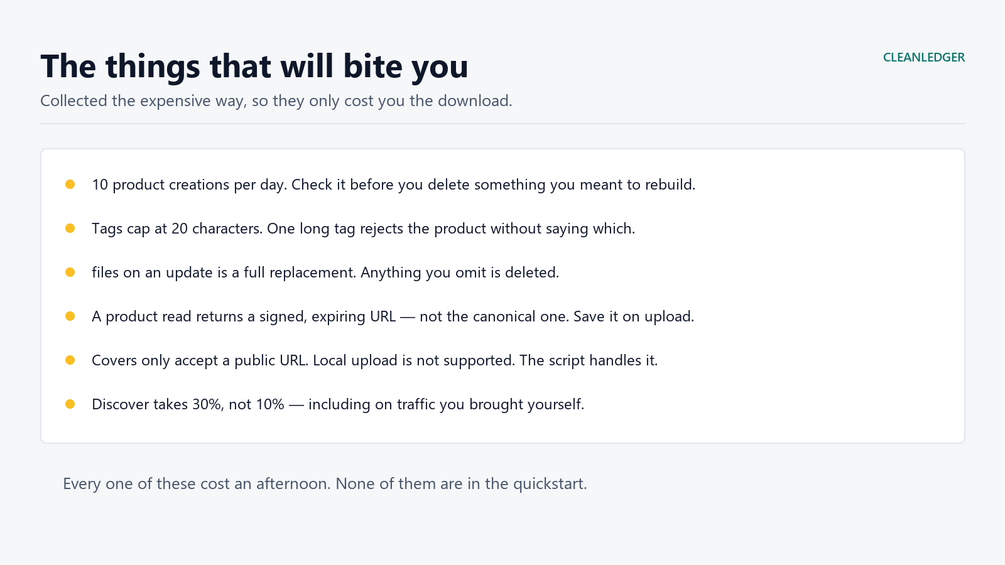Click the text 'None of them are in the quickstart'
The width and height of the screenshot is (1005, 565).
tap(461, 484)
